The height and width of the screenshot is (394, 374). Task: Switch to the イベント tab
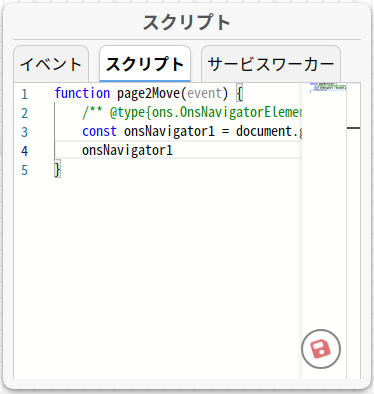[x=51, y=64]
